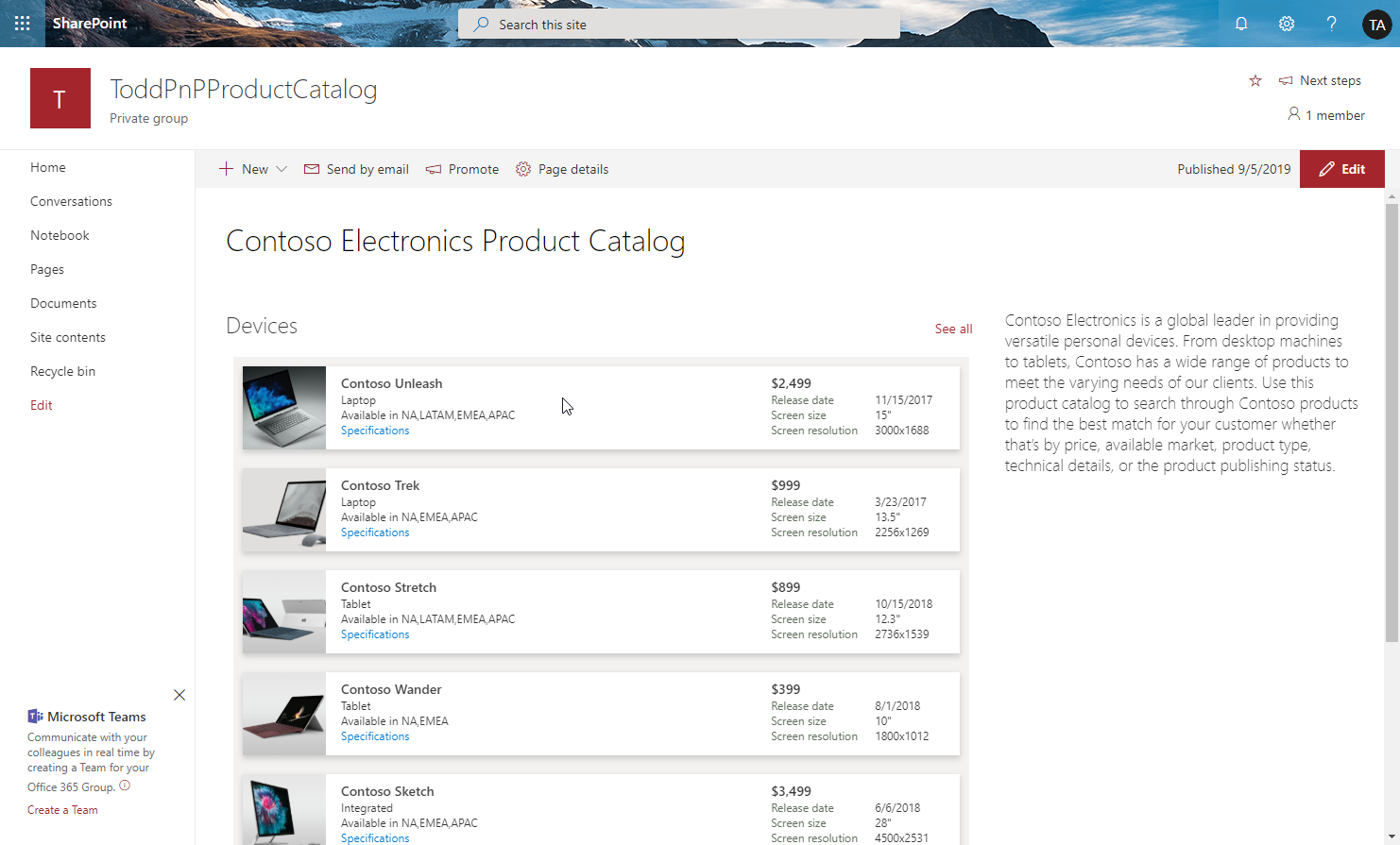Click Create a Team link
The height and width of the screenshot is (845, 1400).
(x=62, y=810)
